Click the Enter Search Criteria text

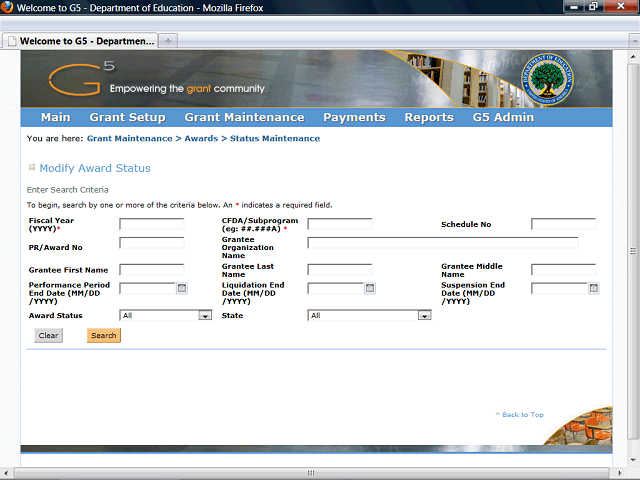[x=68, y=190]
